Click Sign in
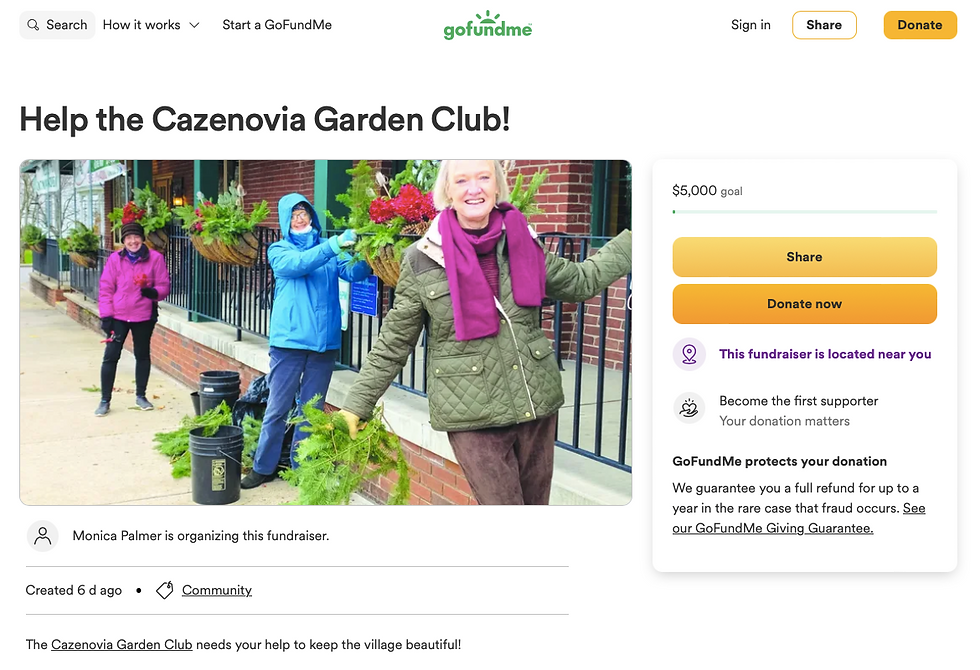This screenshot has width=980, height=670. click(x=751, y=25)
